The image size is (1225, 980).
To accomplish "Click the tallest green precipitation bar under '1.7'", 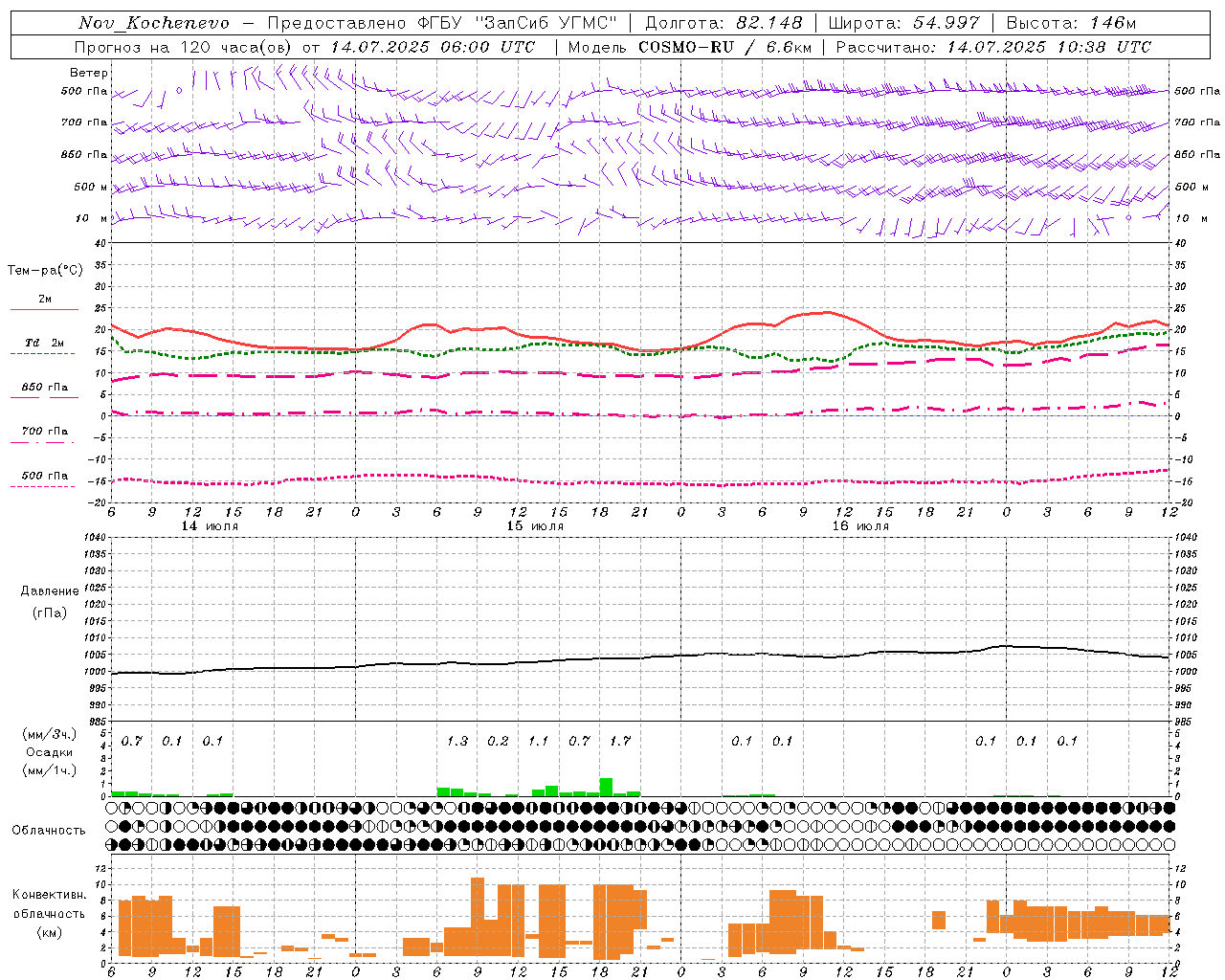I will pyautogui.click(x=606, y=787).
